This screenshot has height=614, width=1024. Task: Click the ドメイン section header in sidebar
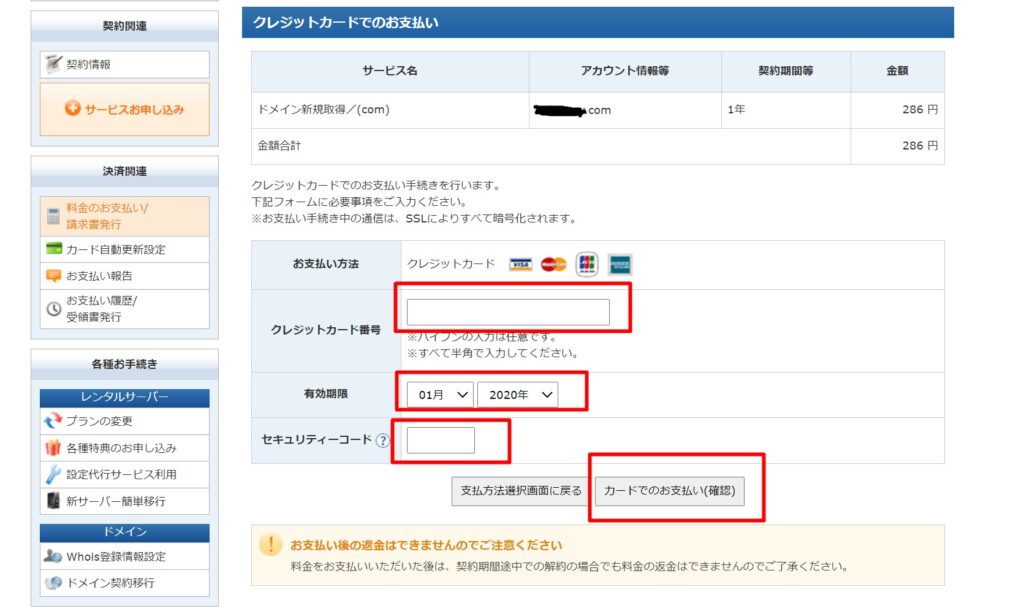pos(125,532)
